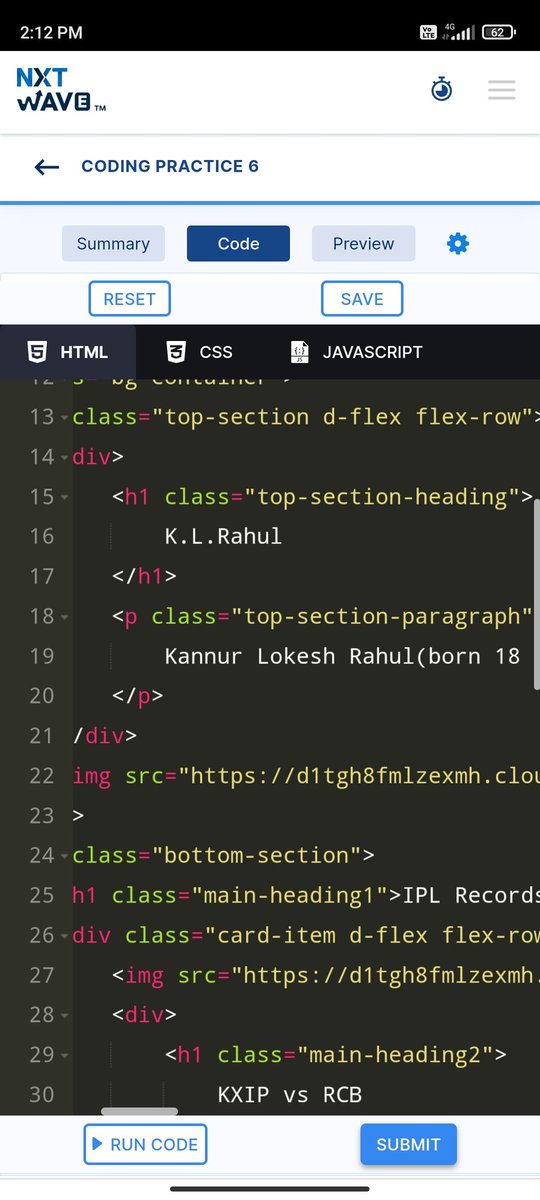This screenshot has width=540, height=1200.
Task: Collapse the code fold on line 24
Action: click(x=65, y=856)
